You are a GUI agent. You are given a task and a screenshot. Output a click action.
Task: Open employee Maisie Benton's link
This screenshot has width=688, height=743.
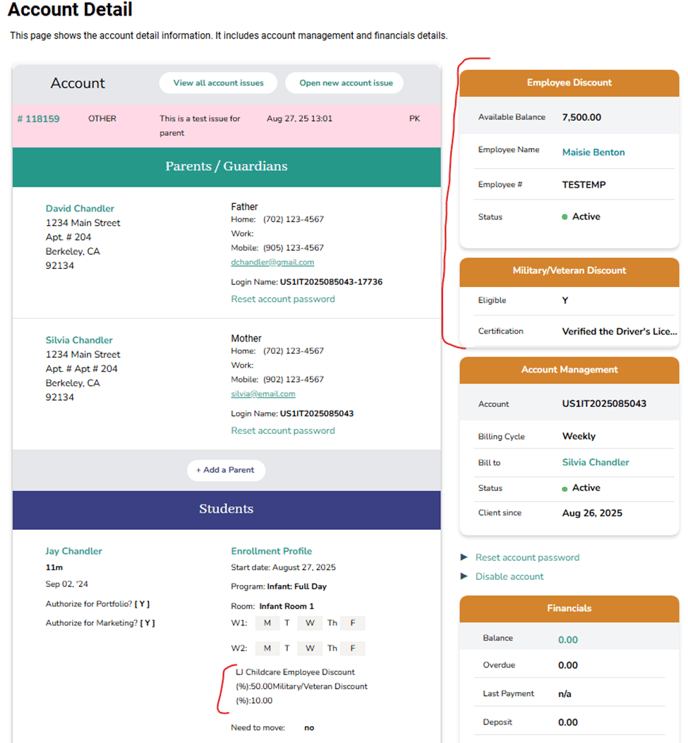pos(593,152)
